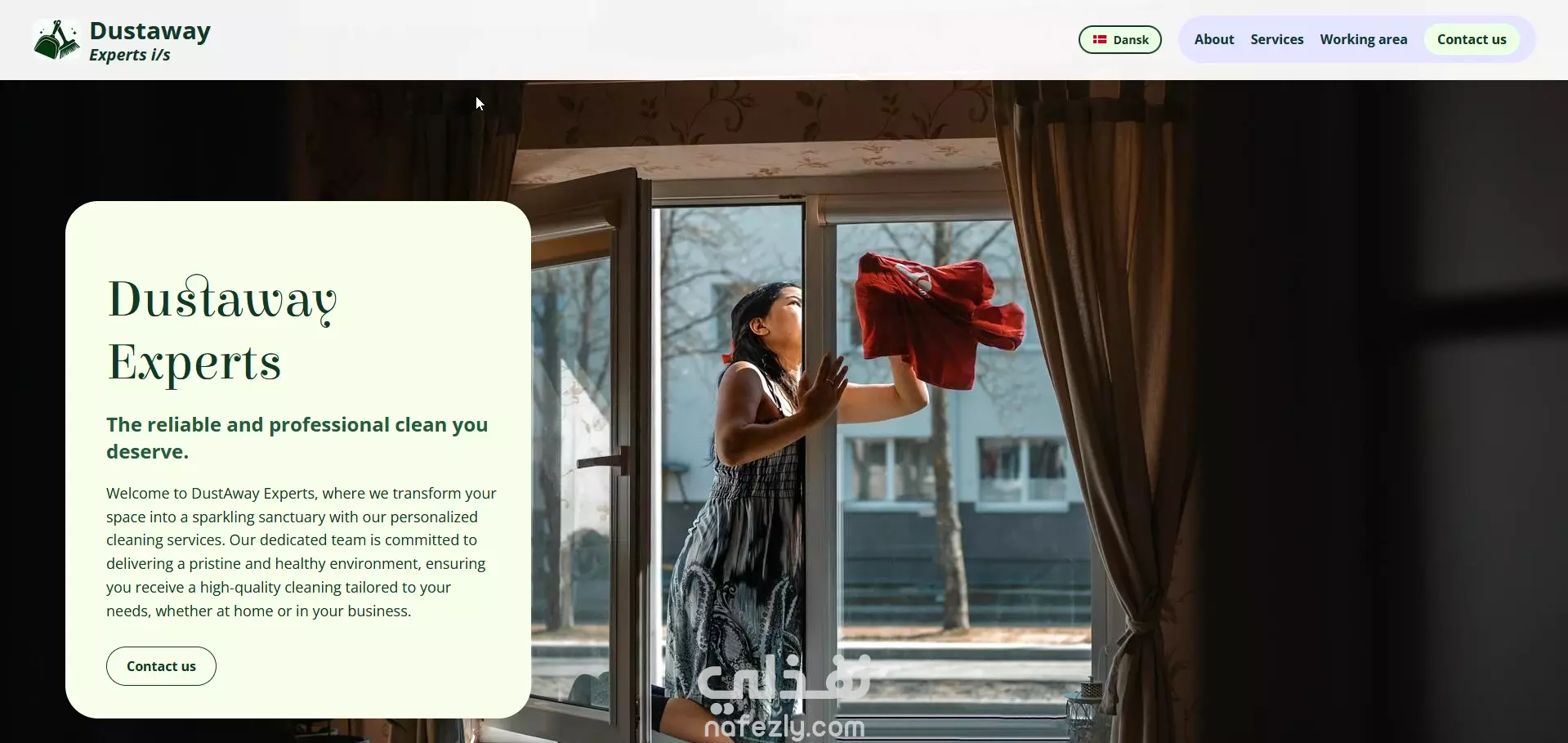Click the large Dustaway Experts heading

222,329
